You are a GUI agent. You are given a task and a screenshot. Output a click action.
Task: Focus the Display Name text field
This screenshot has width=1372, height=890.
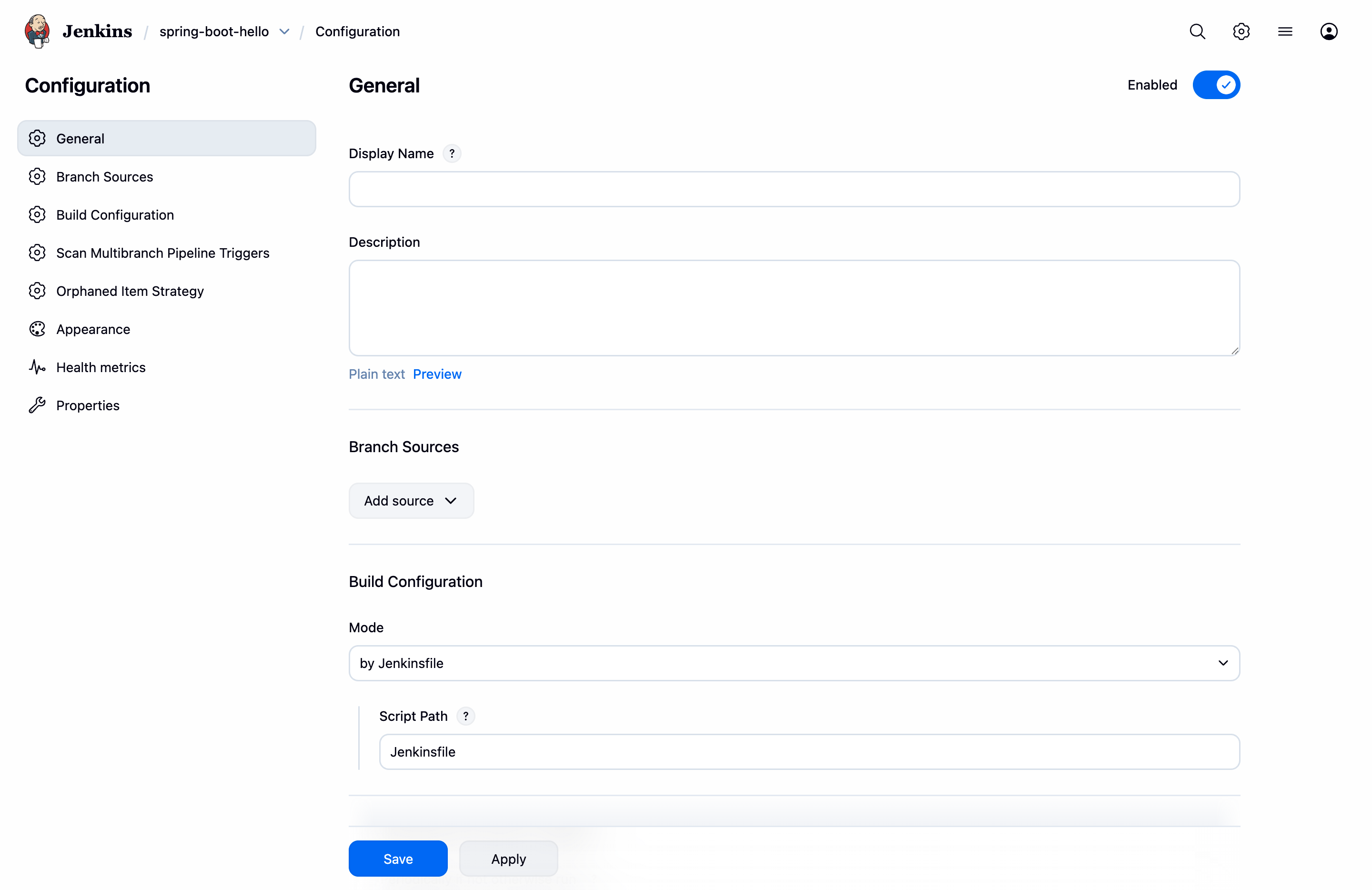point(794,189)
